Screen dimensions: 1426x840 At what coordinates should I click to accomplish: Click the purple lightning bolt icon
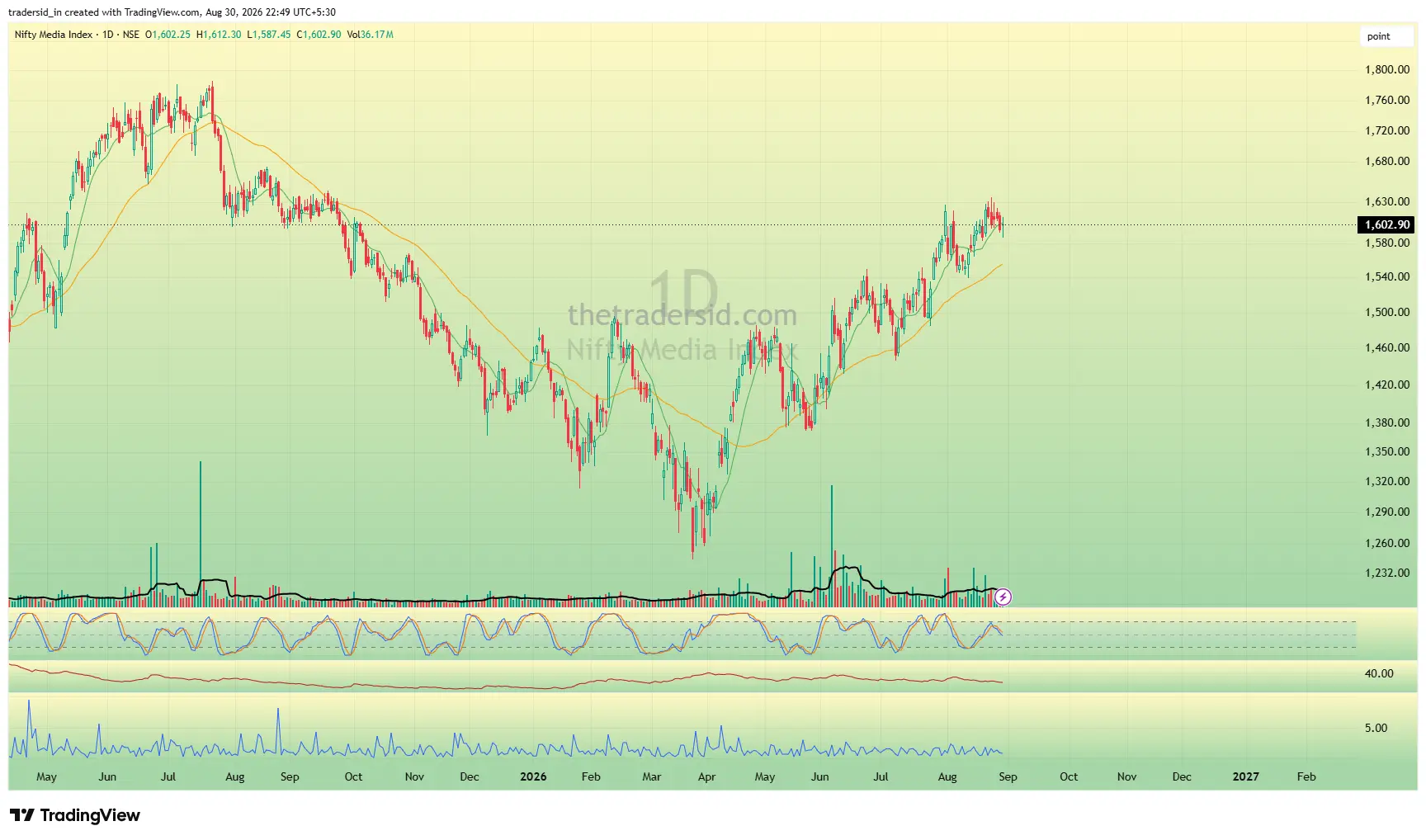(x=1003, y=597)
